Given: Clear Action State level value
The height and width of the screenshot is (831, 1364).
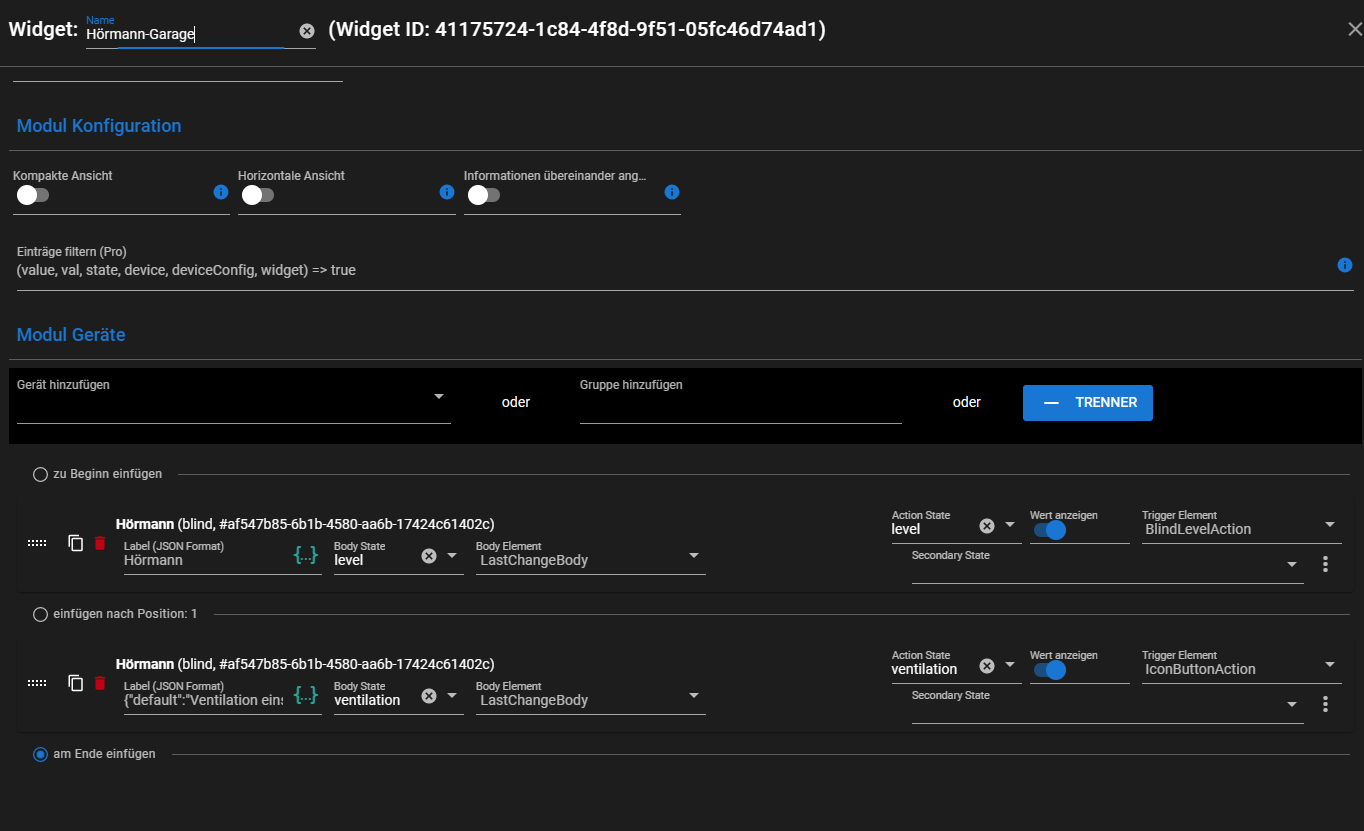Looking at the screenshot, I should pos(987,526).
